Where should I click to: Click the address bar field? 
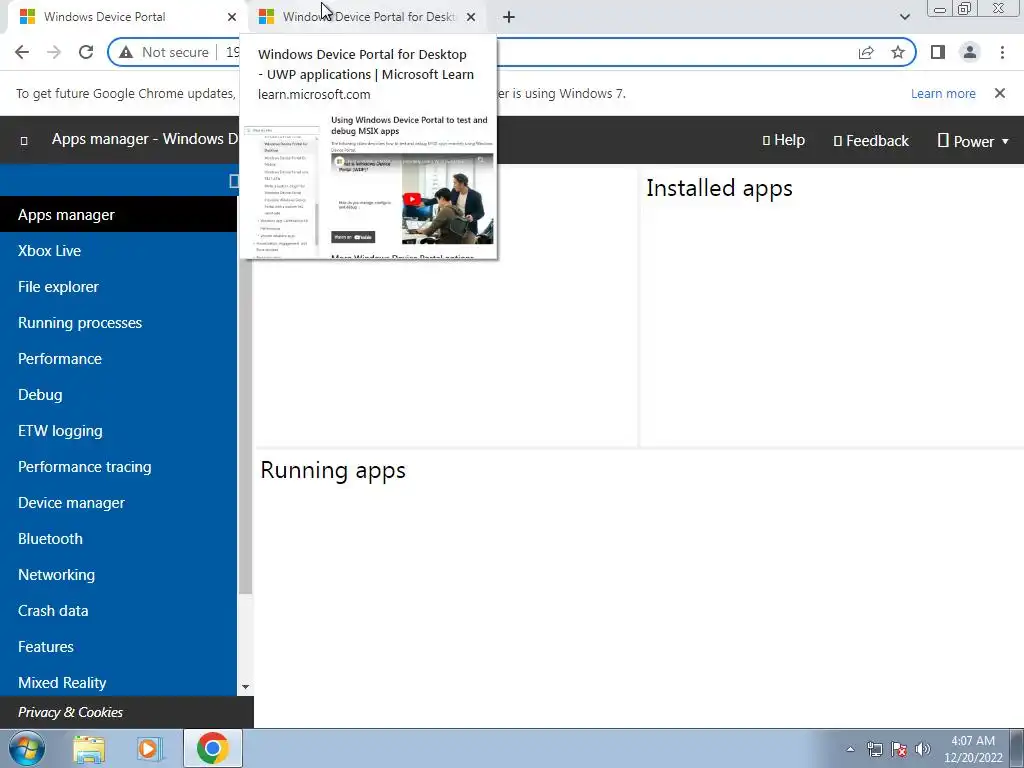pyautogui.click(x=511, y=52)
